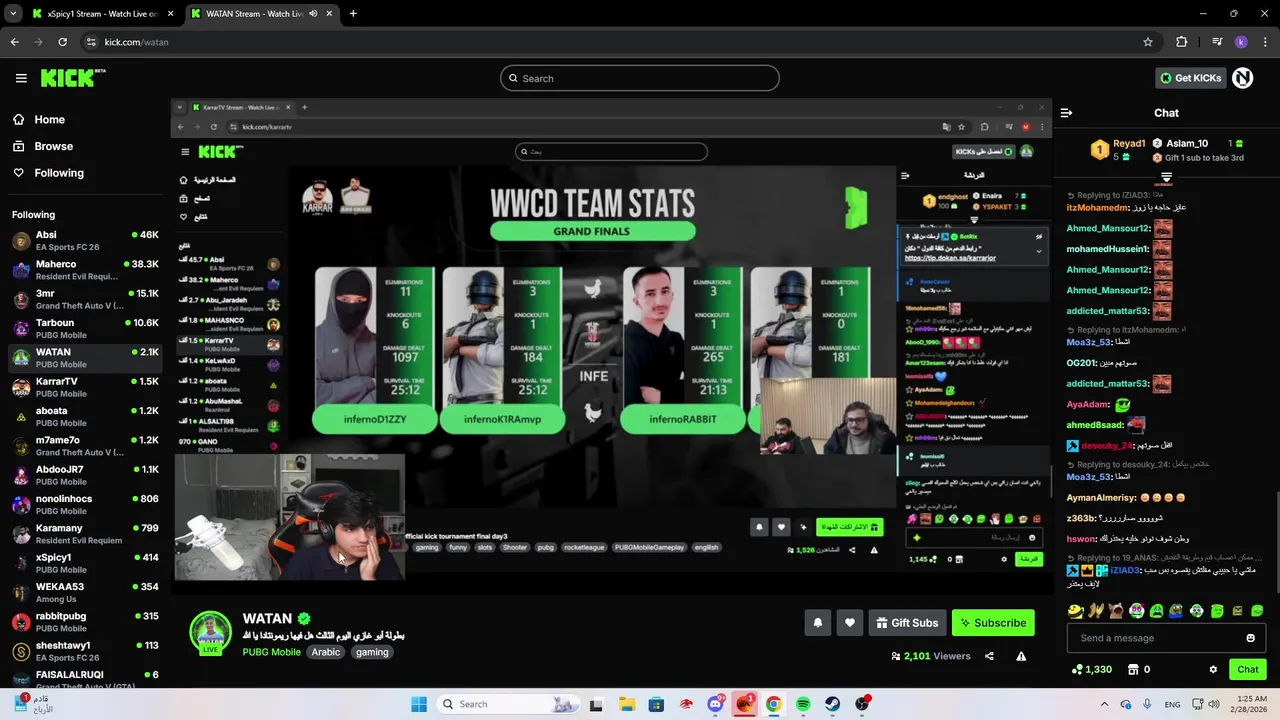The height and width of the screenshot is (720, 1280).
Task: Open the 1,330 channel points balance
Action: pos(1091,669)
